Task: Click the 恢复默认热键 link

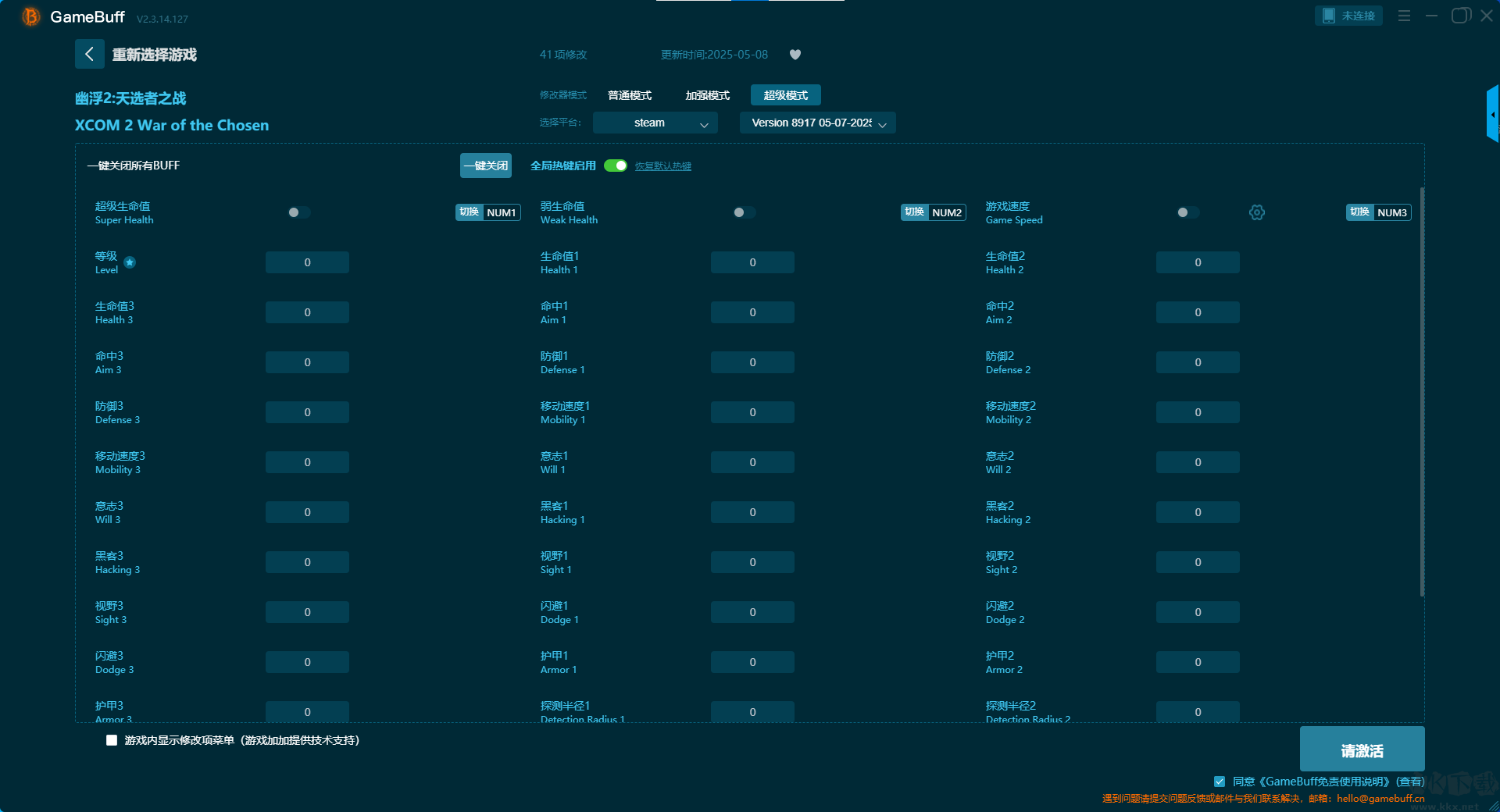Action: pyautogui.click(x=662, y=166)
